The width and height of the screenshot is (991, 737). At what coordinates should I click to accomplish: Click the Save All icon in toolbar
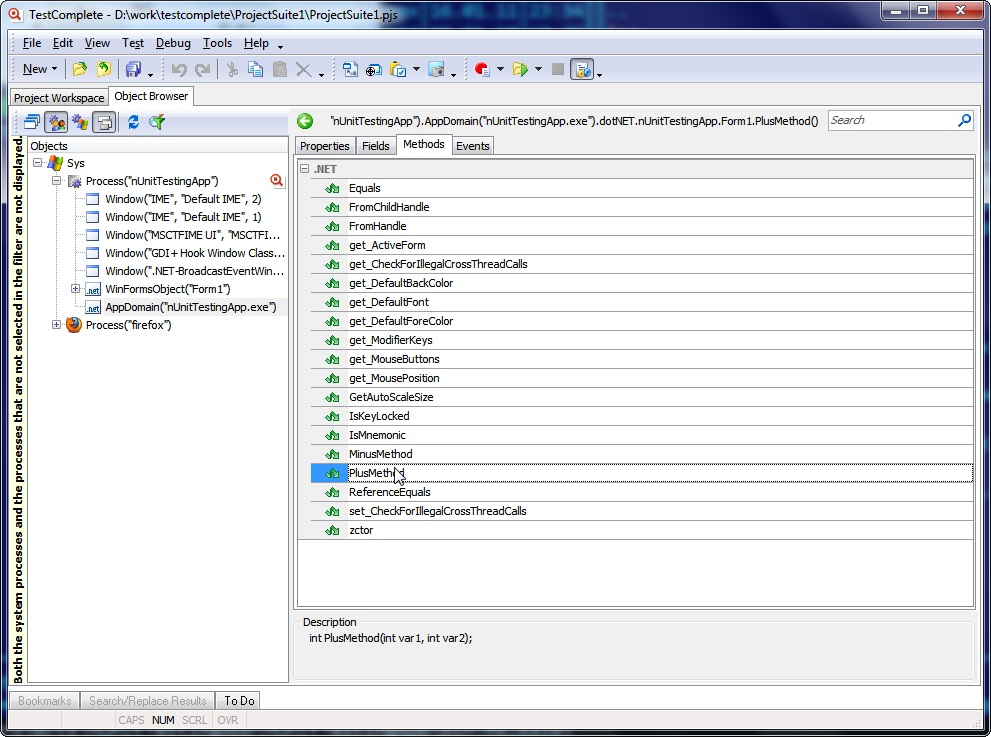point(133,69)
